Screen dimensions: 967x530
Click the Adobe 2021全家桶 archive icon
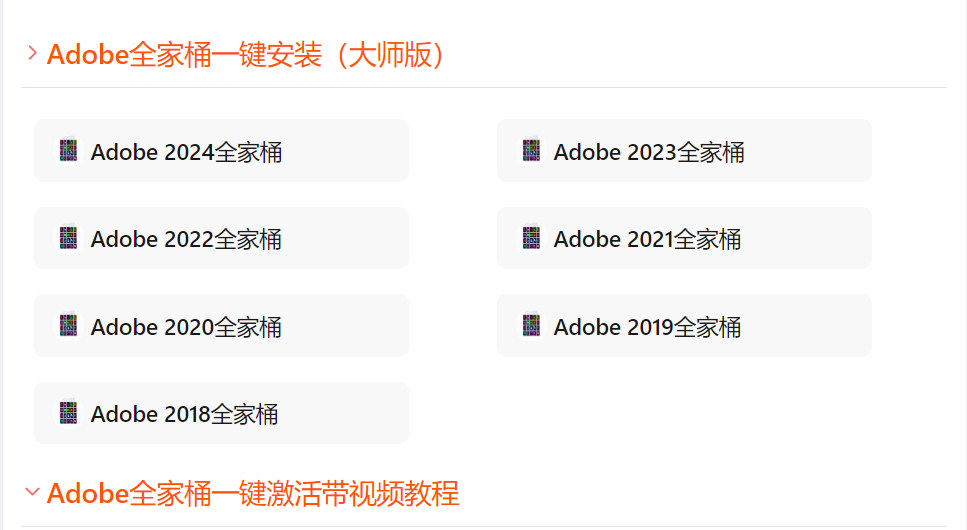[x=531, y=238]
